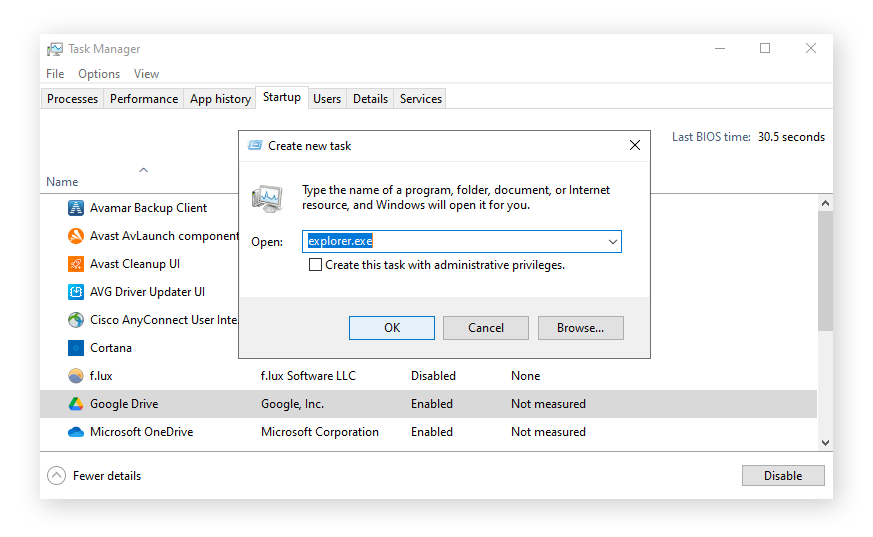Click the f.lux app icon
The image size is (873, 537).
76,376
